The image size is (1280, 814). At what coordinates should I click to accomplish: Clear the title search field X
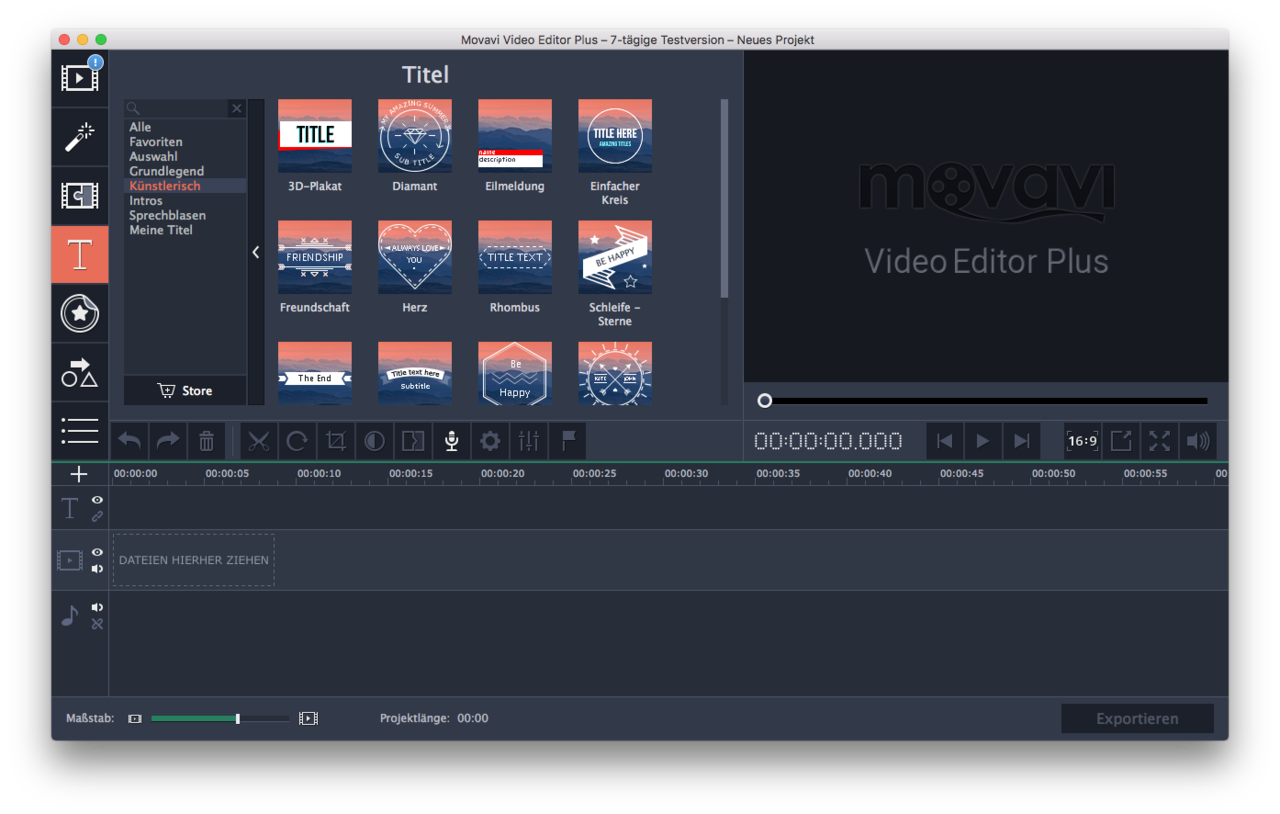(237, 108)
